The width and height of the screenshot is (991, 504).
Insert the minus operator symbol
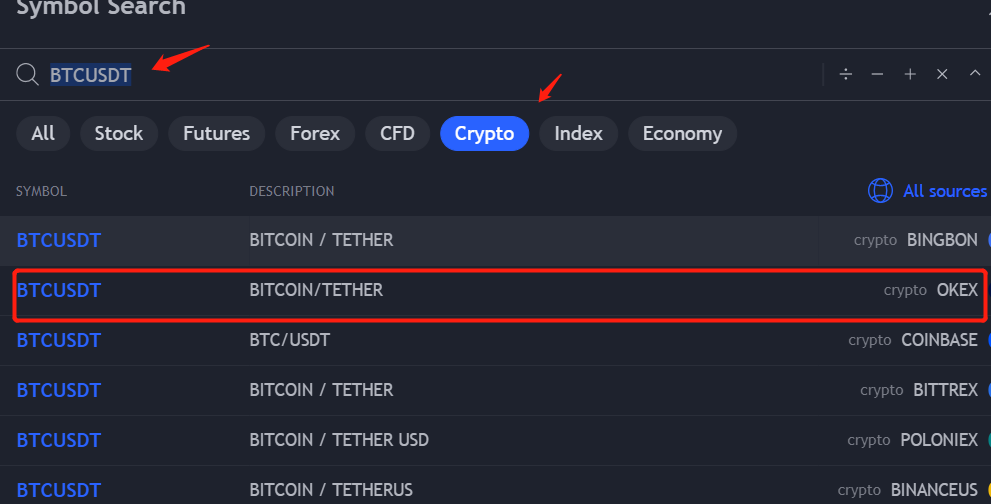877,75
